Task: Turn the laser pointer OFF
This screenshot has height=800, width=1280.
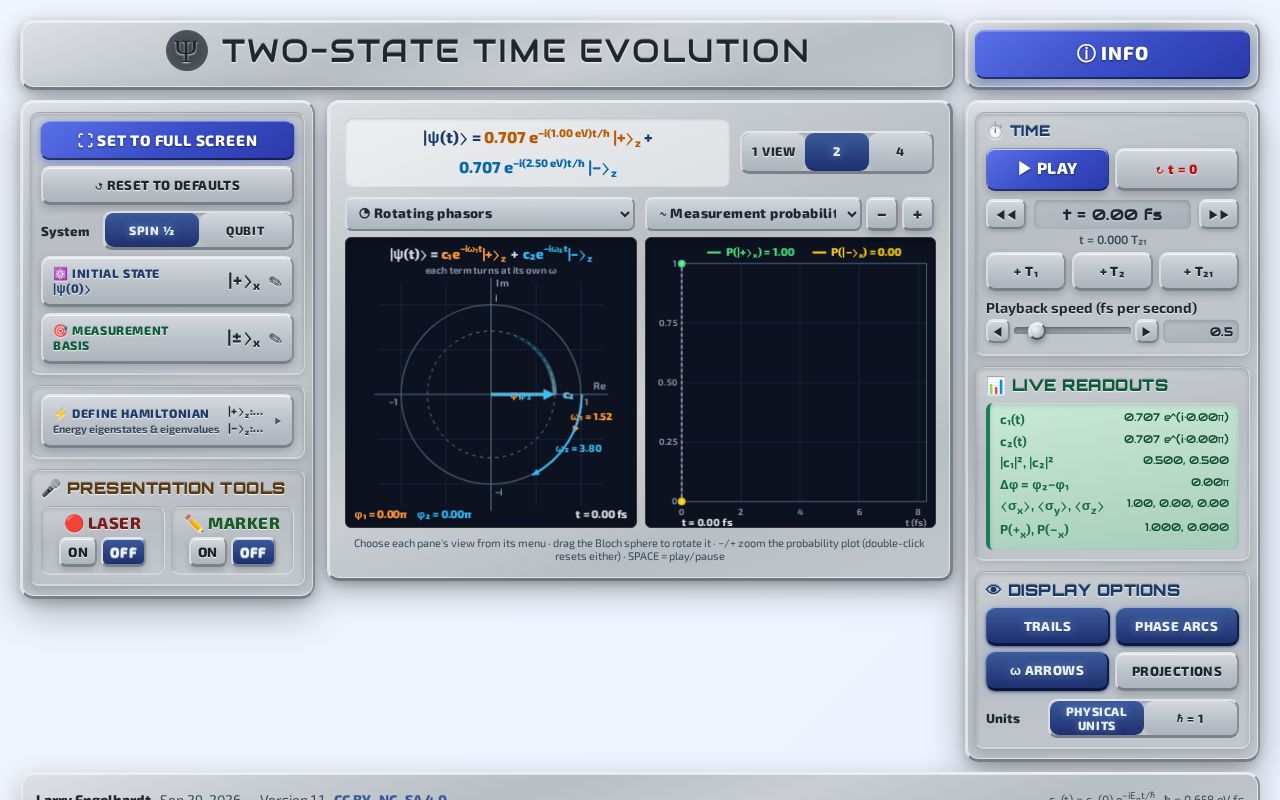Action: [x=123, y=552]
